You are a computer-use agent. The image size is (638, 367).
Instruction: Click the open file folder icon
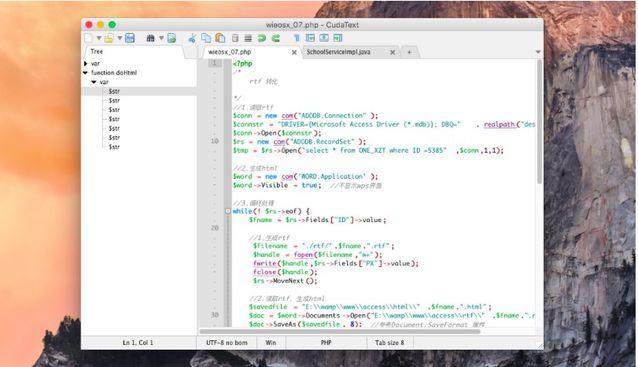pos(109,38)
